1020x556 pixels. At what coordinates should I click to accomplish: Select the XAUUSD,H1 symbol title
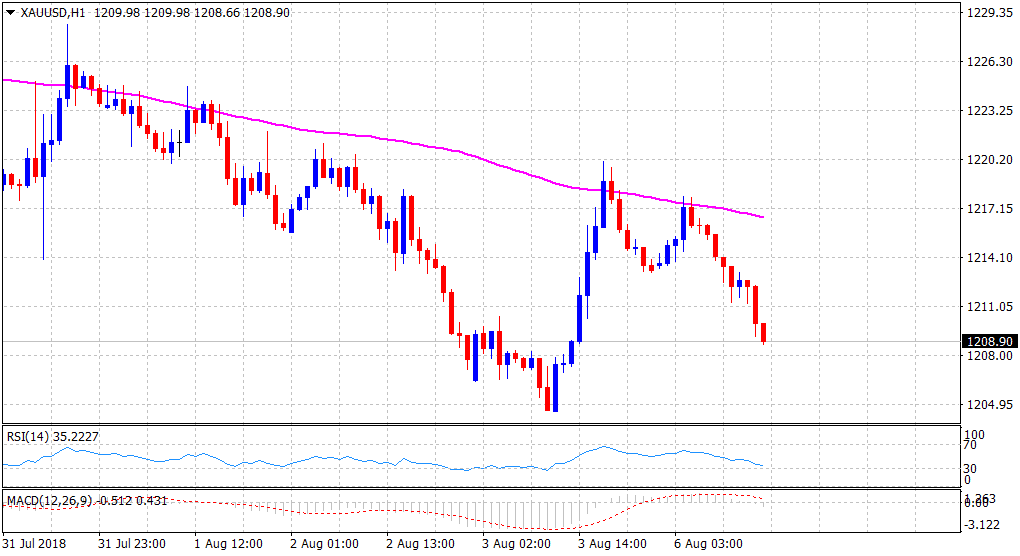(52, 13)
